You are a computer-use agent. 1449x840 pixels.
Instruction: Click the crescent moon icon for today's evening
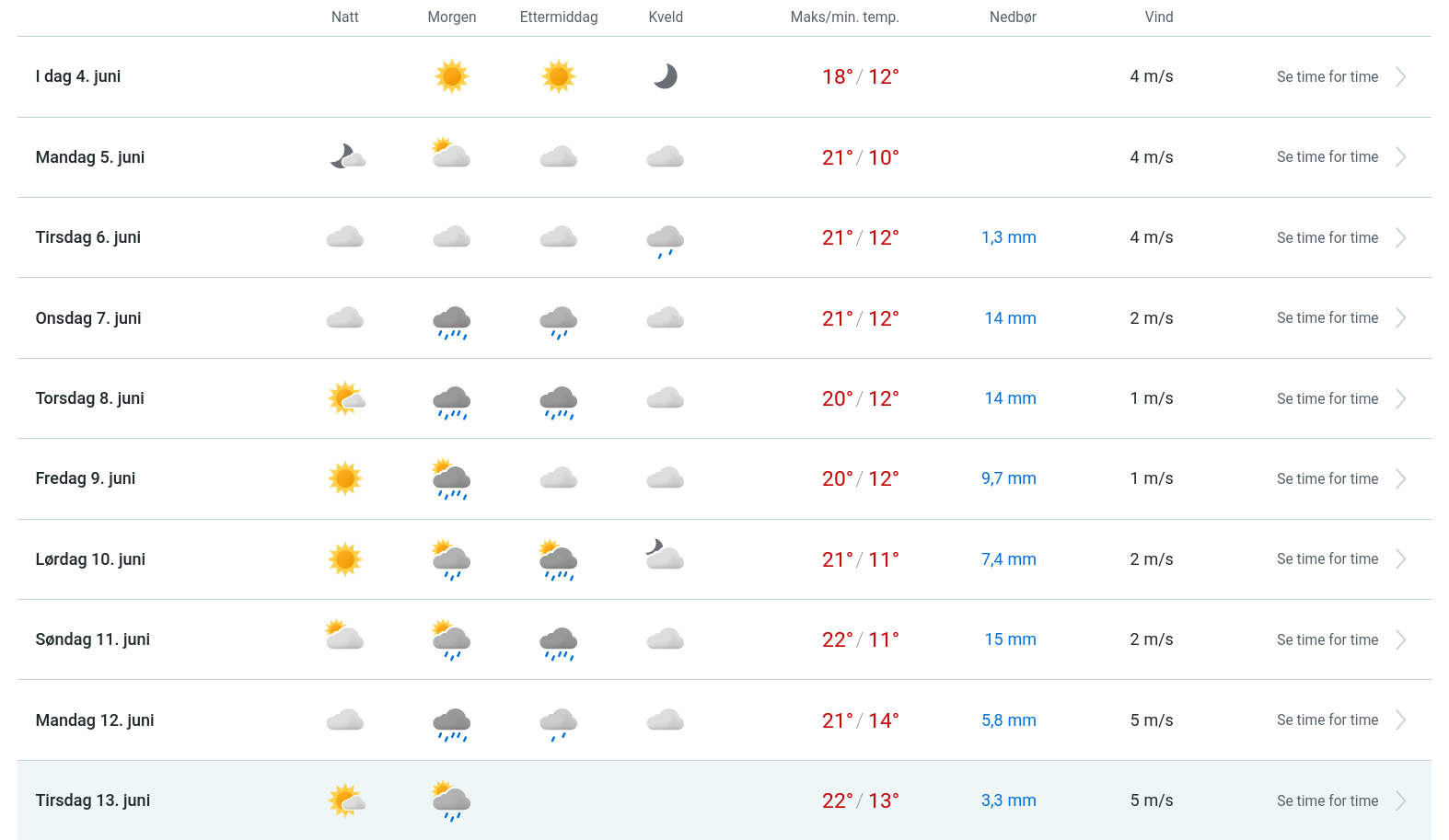(x=666, y=76)
